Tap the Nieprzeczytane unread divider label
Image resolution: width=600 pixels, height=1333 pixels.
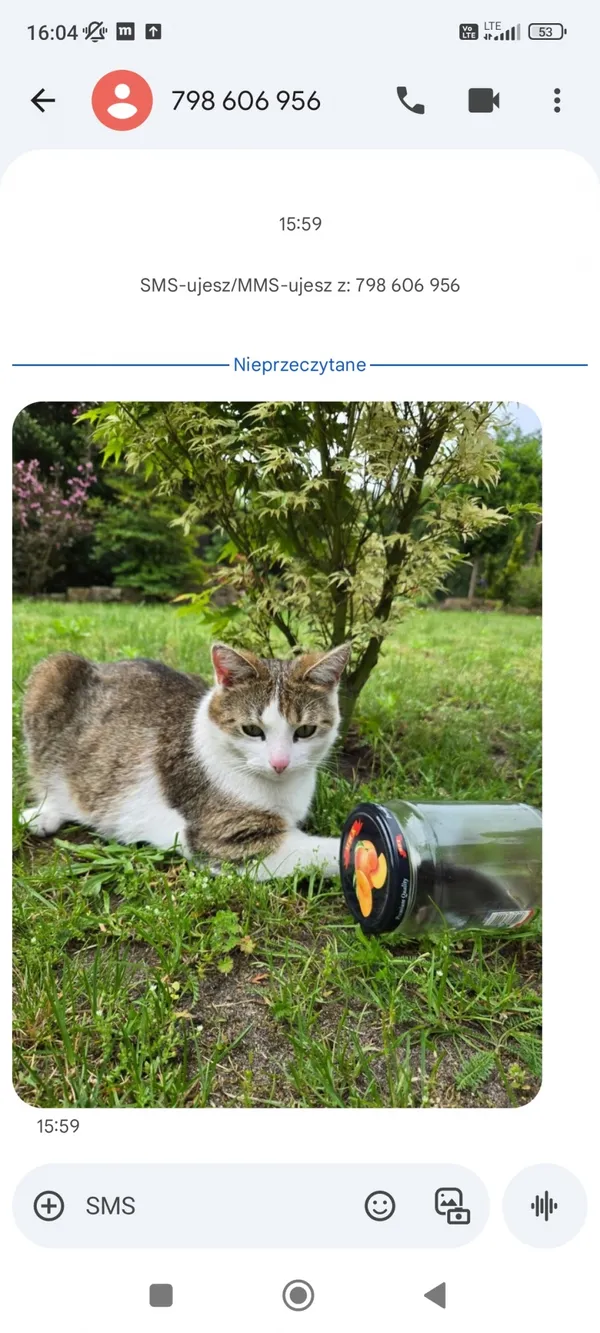click(300, 365)
